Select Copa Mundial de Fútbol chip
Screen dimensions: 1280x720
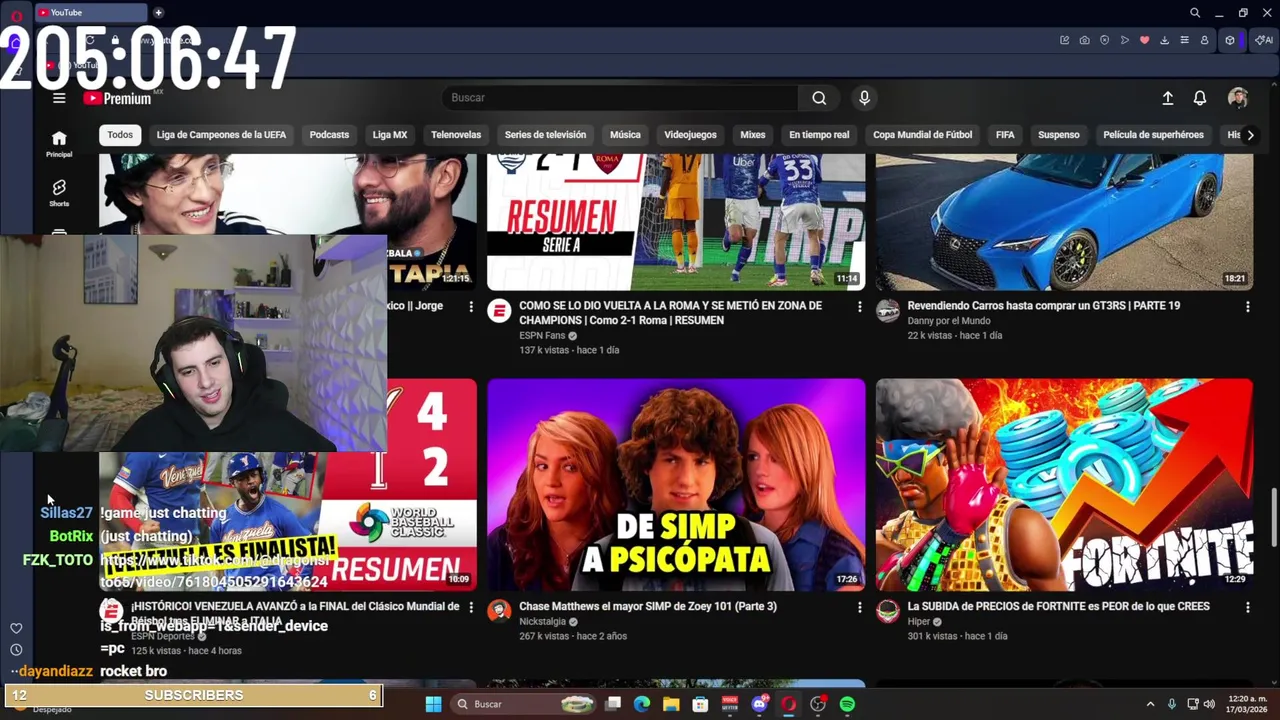tap(922, 135)
